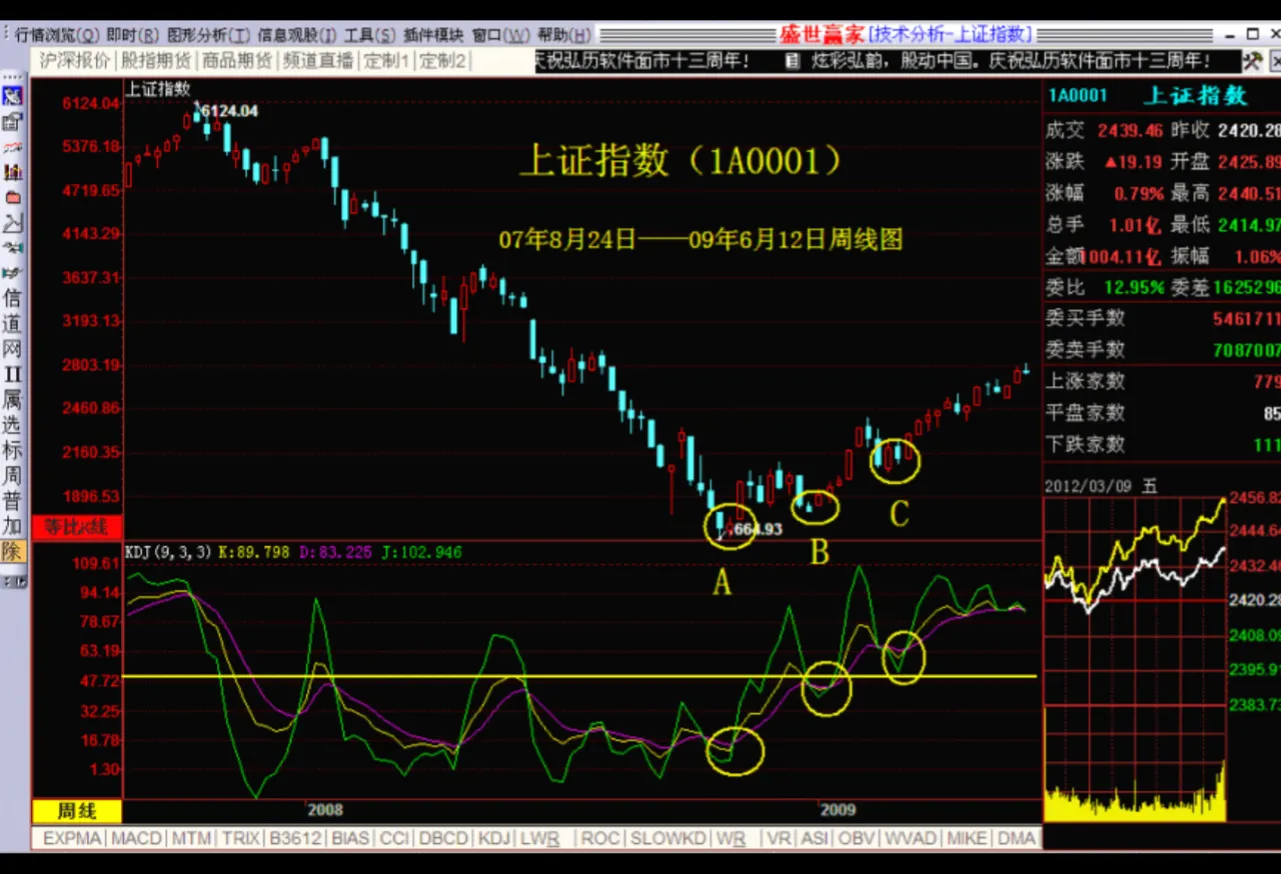
Task: Select the MACD indicator tab
Action: (135, 838)
